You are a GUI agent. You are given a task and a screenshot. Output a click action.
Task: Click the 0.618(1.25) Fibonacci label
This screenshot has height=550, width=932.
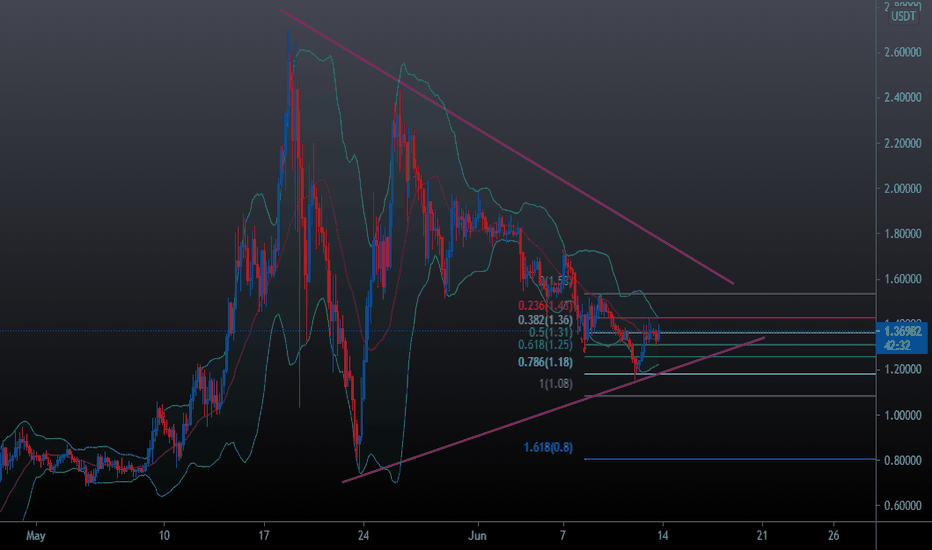(x=545, y=345)
